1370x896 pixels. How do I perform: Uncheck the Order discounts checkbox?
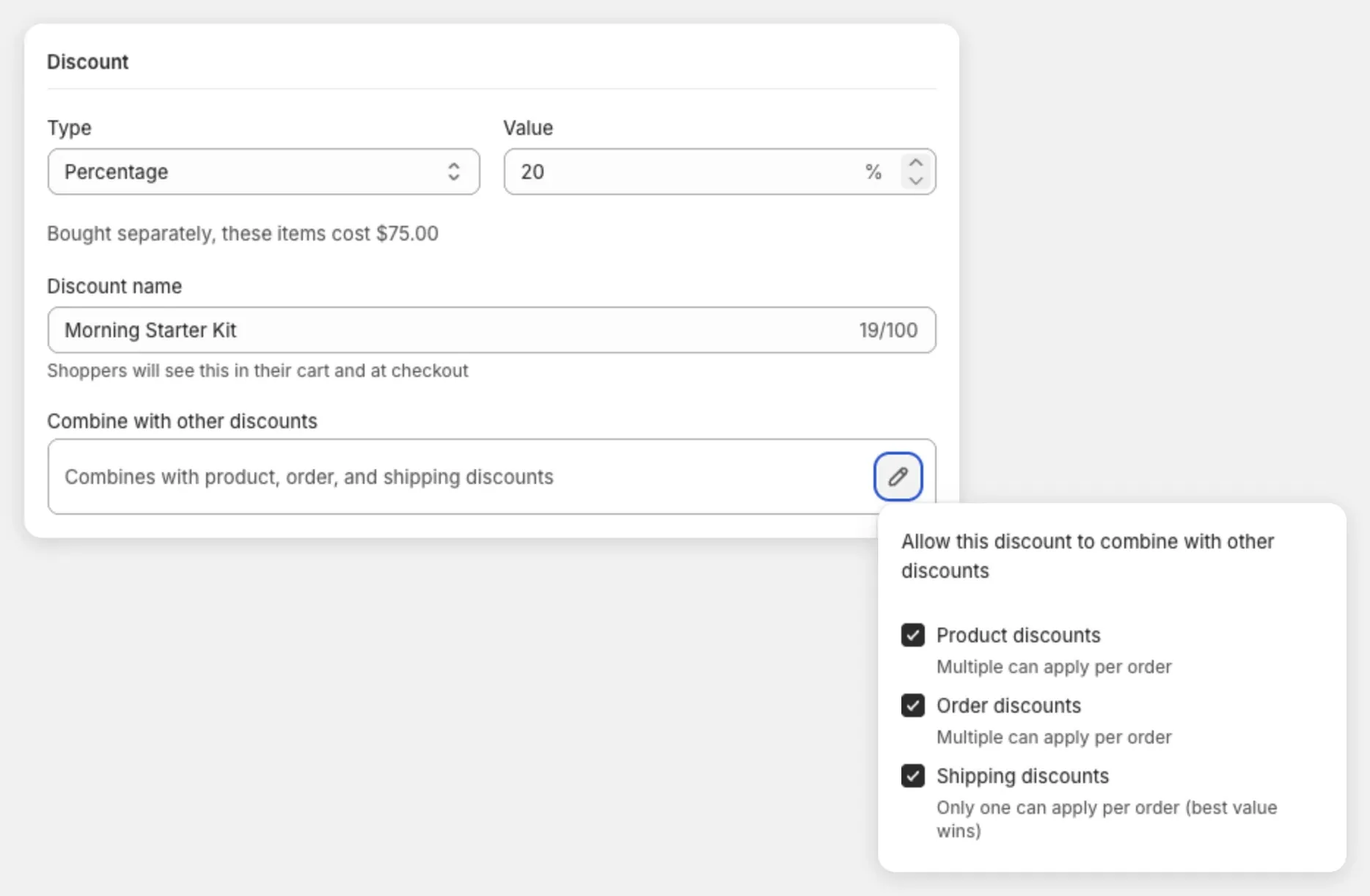point(913,705)
